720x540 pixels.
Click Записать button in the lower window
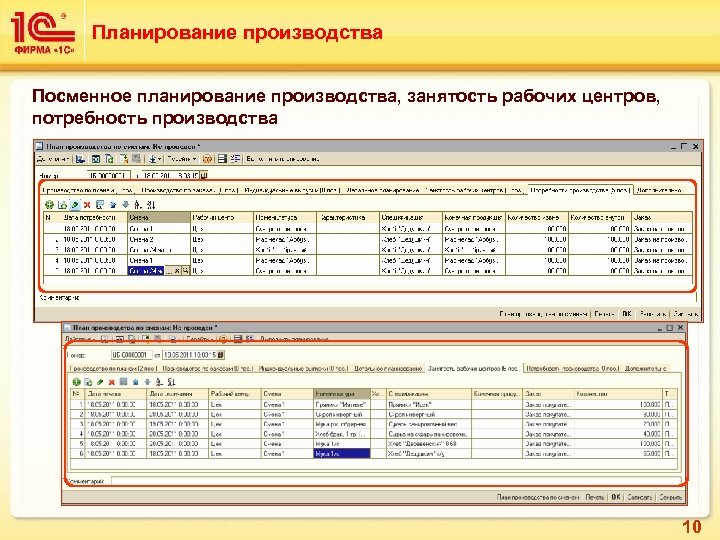click(x=640, y=497)
